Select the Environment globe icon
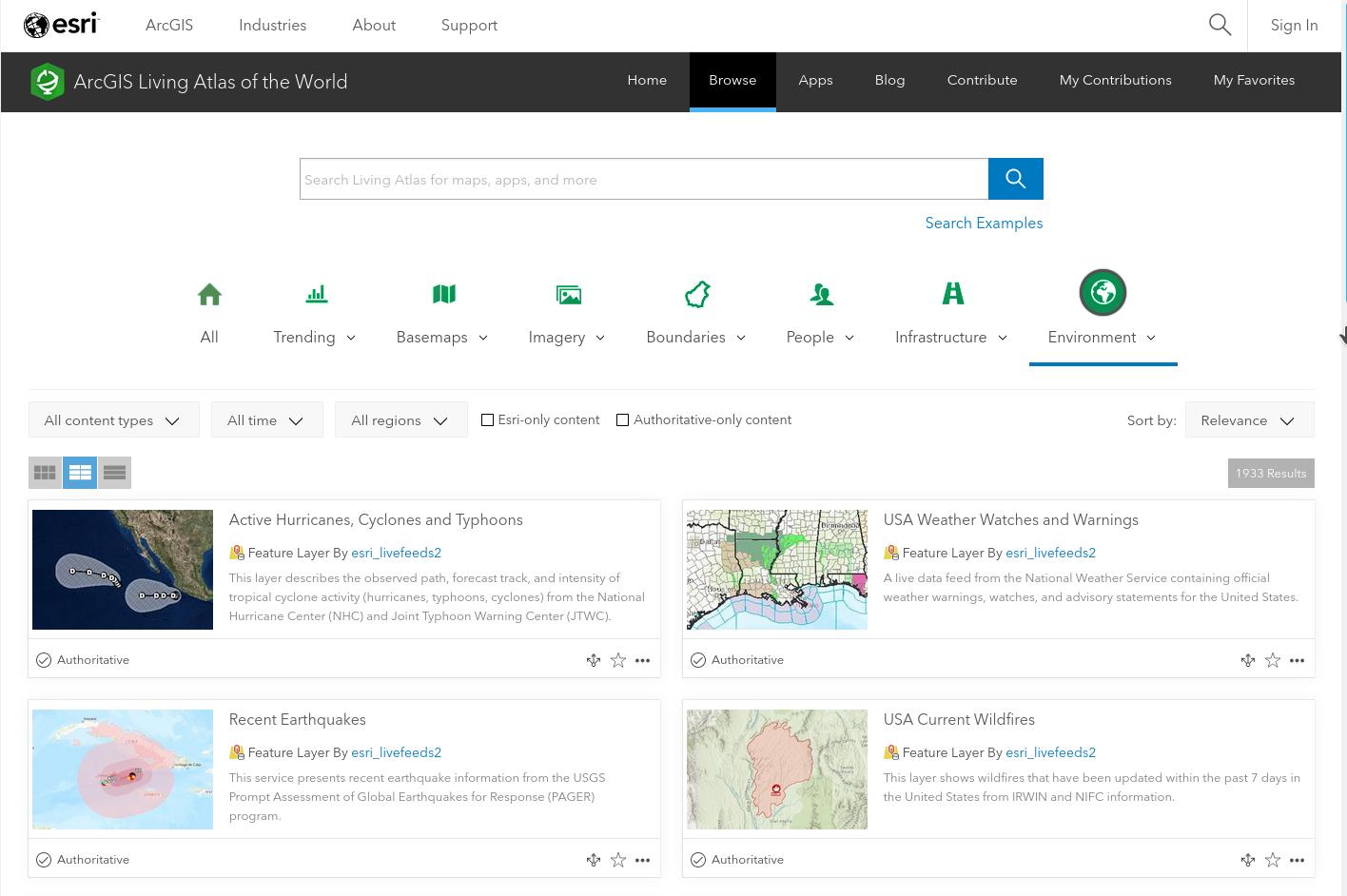The width and height of the screenshot is (1347, 896). [1103, 293]
